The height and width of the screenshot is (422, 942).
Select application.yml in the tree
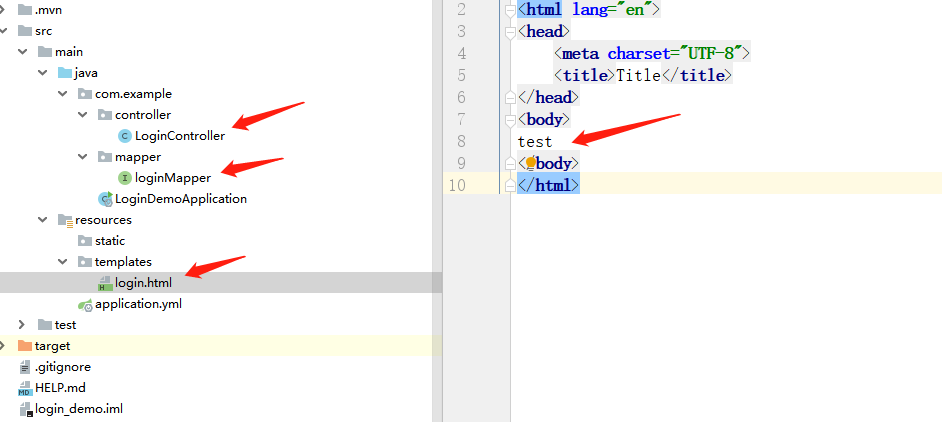tap(138, 304)
